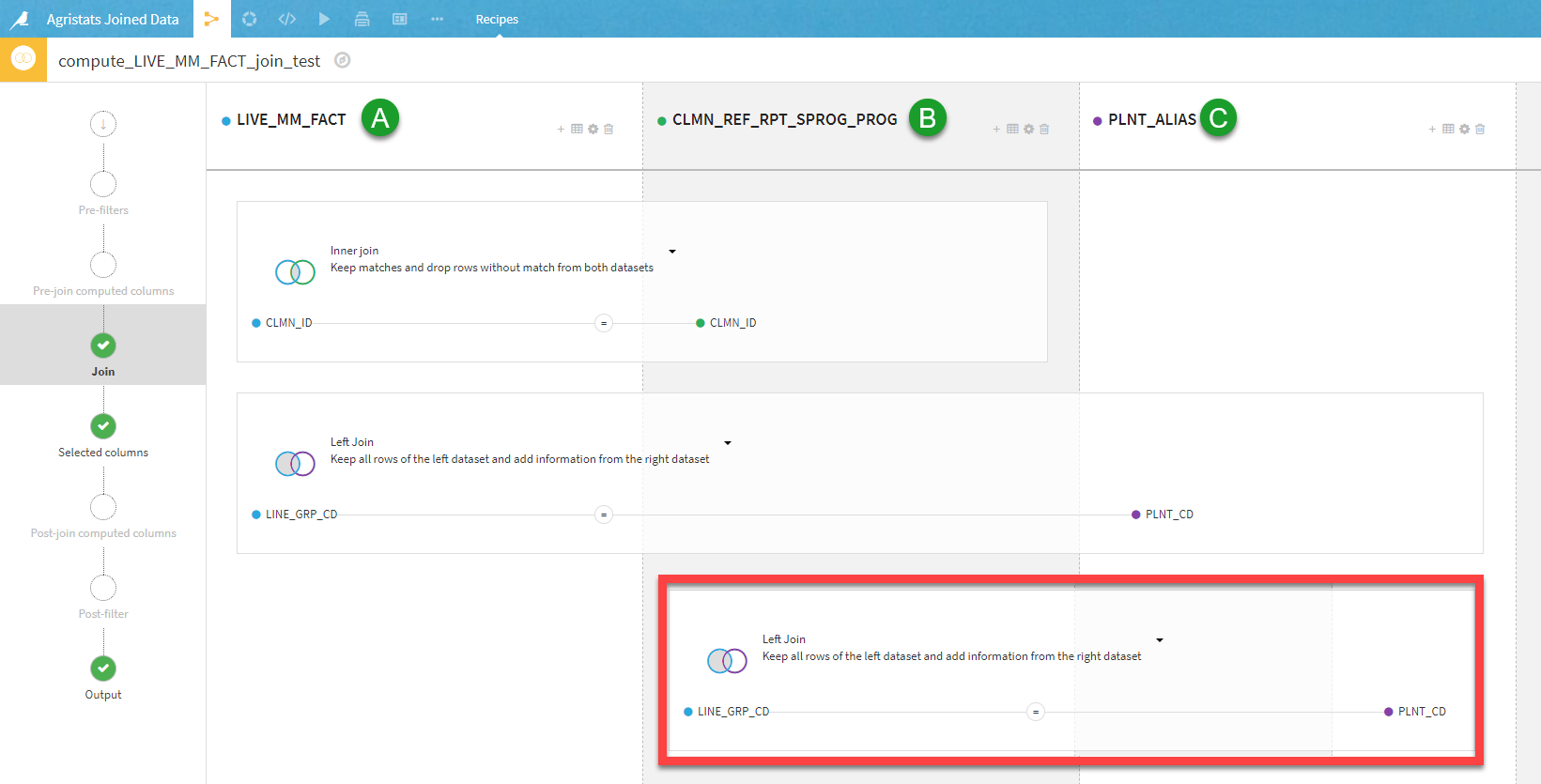Add join with plus for CLMN_REF_RPT_SPROG_PROG

[x=996, y=129]
